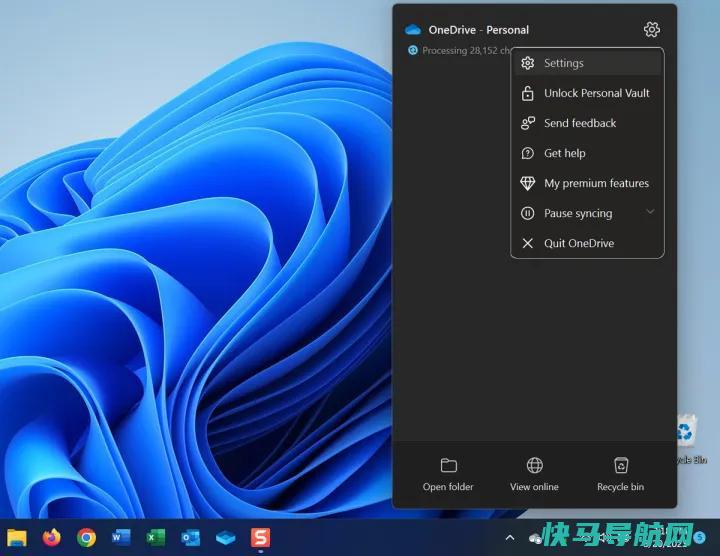Open Outlook from the taskbar

coord(191,538)
